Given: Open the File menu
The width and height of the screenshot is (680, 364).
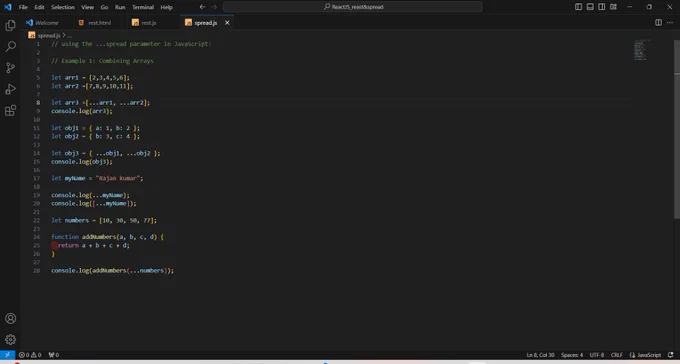Looking at the screenshot, I should pos(23,7).
